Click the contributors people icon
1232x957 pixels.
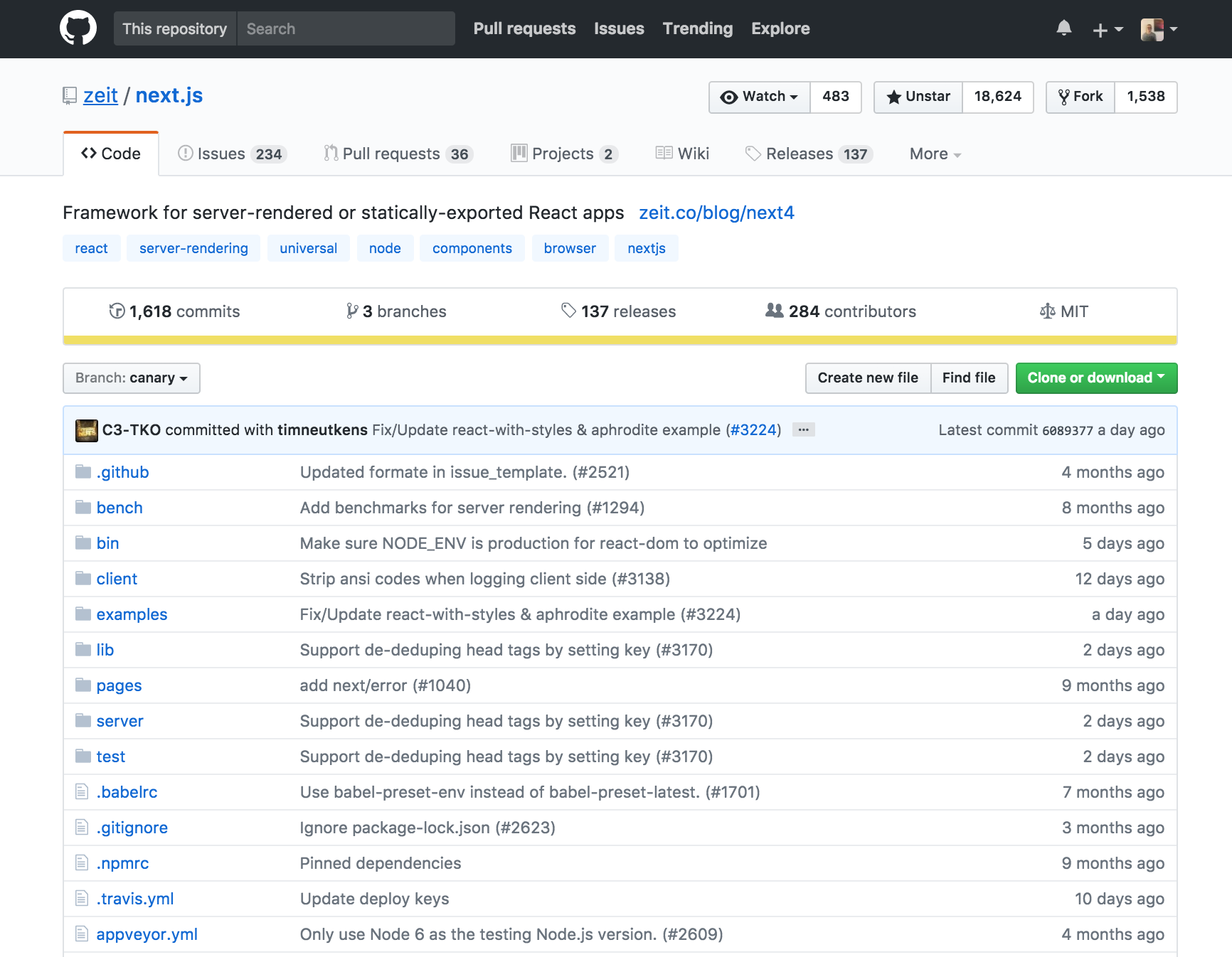pyautogui.click(x=774, y=311)
